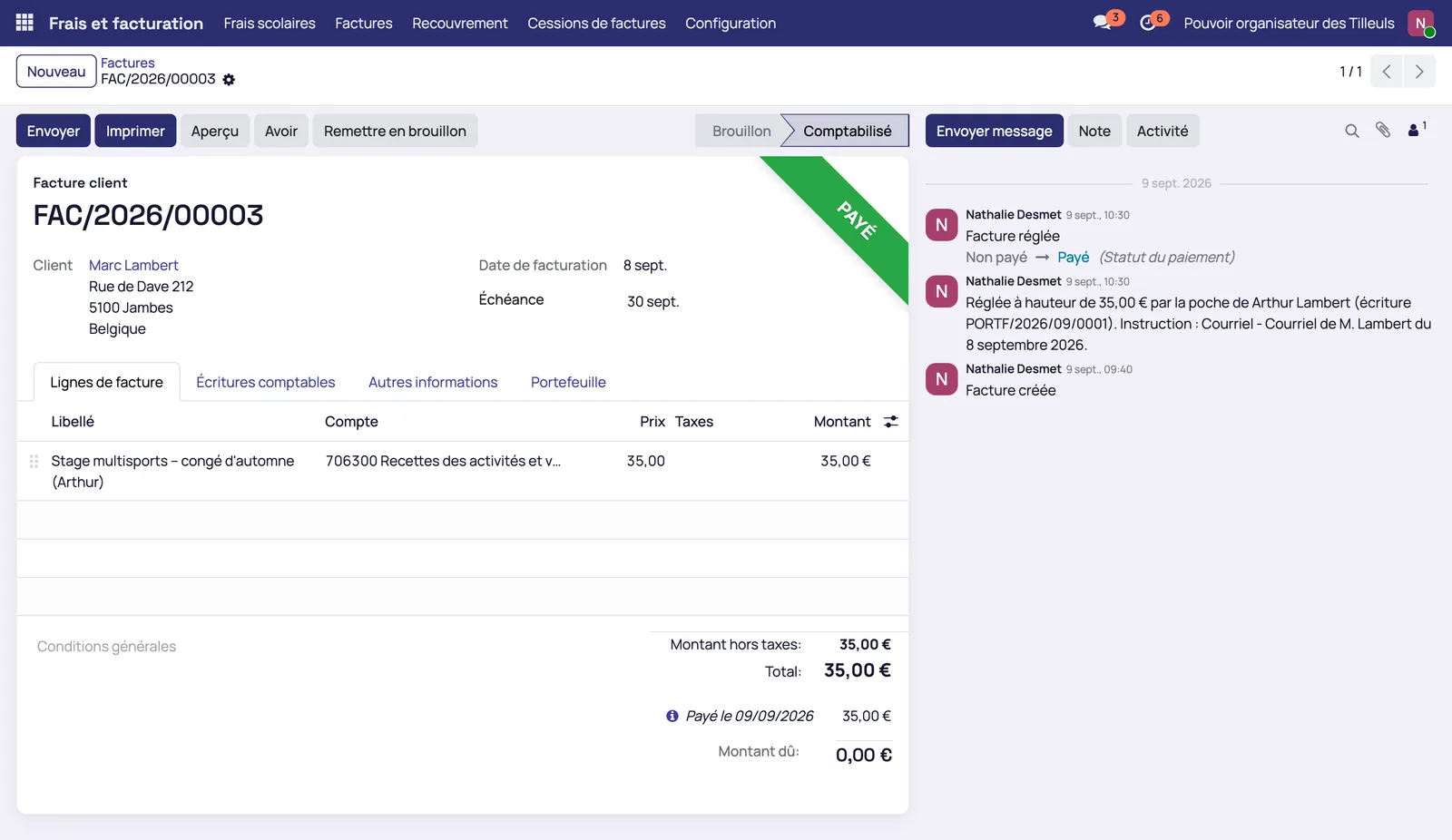Grab the drag handle of Stage multisports line

(34, 461)
